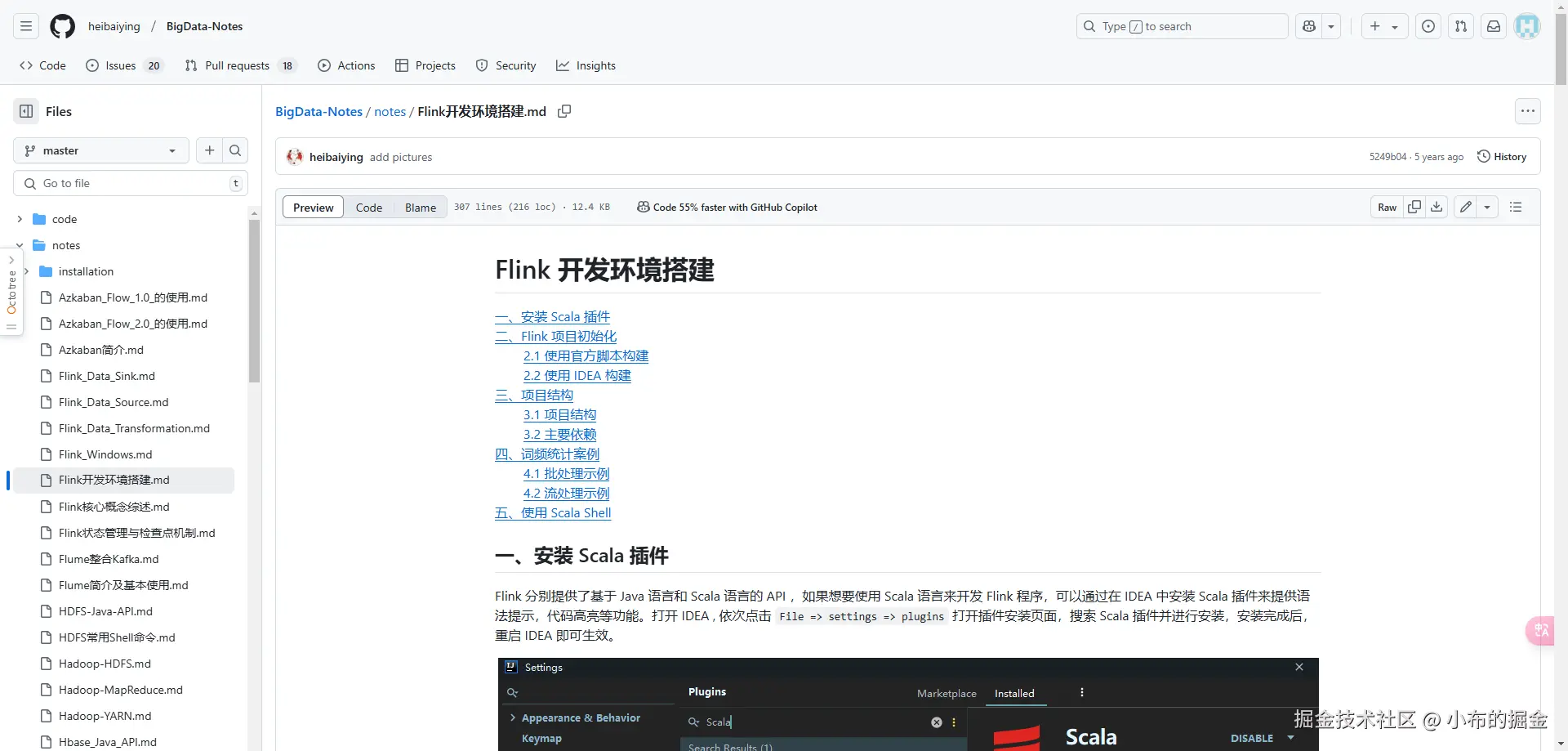
Task: Copy raw file contents icon
Action: 1414,207
